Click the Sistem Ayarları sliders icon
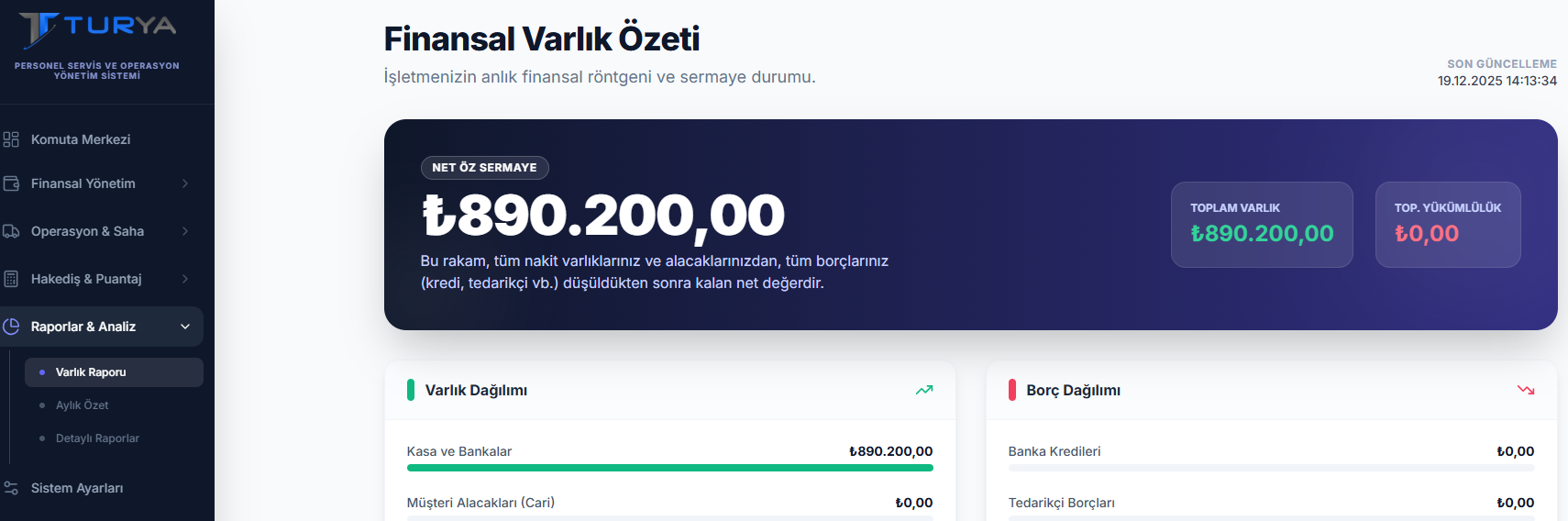This screenshot has width=1568, height=521. click(11, 488)
